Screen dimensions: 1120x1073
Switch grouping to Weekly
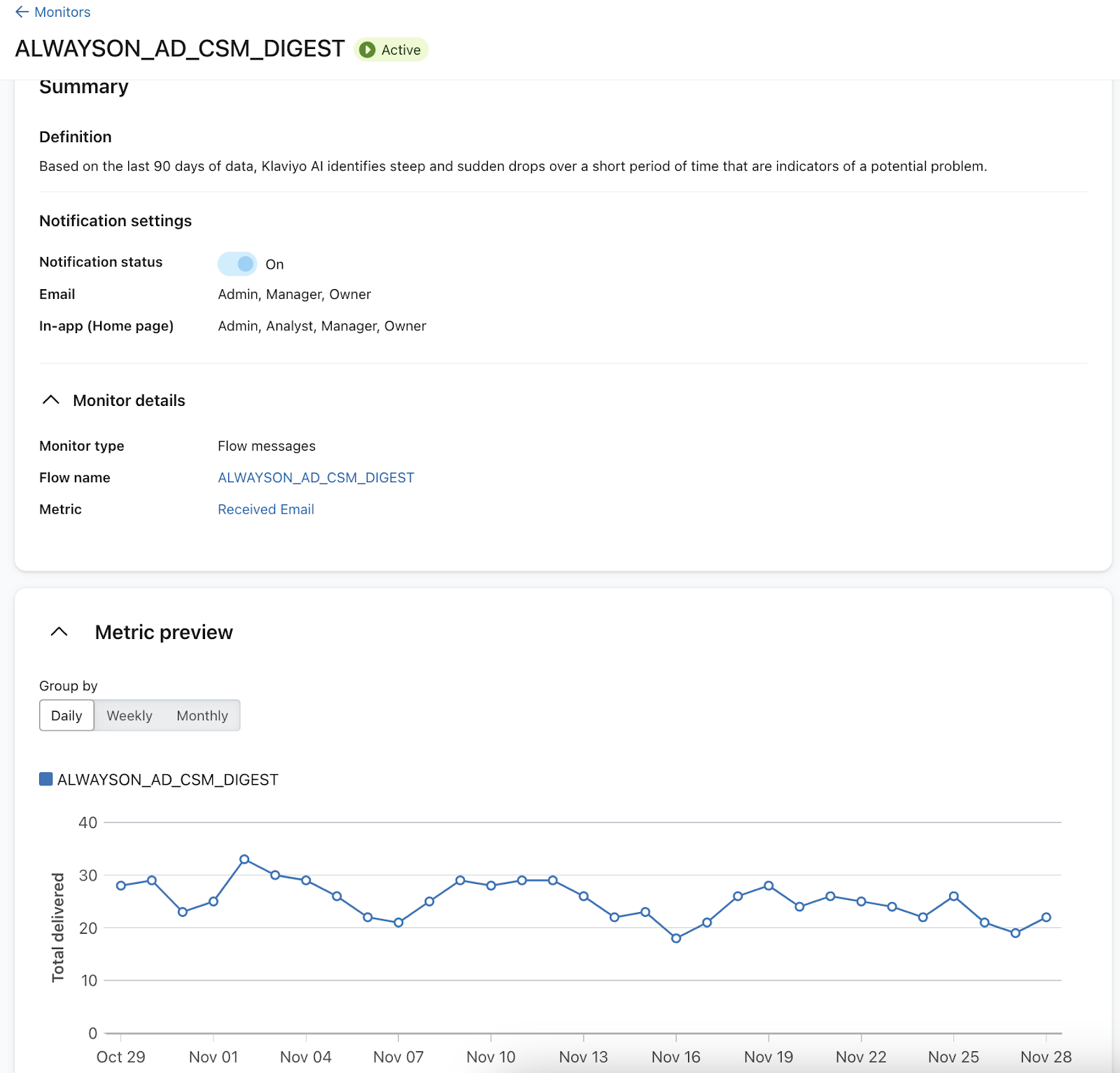point(129,715)
